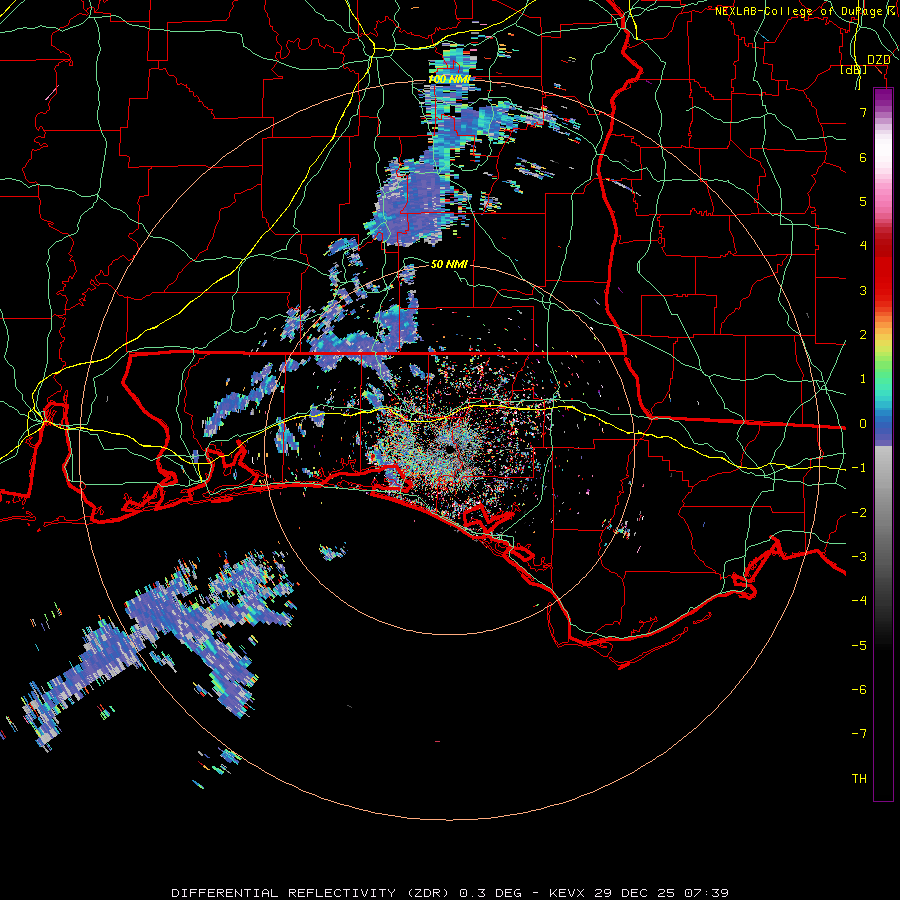
Task: Click the color scale value 6
Action: 863,157
